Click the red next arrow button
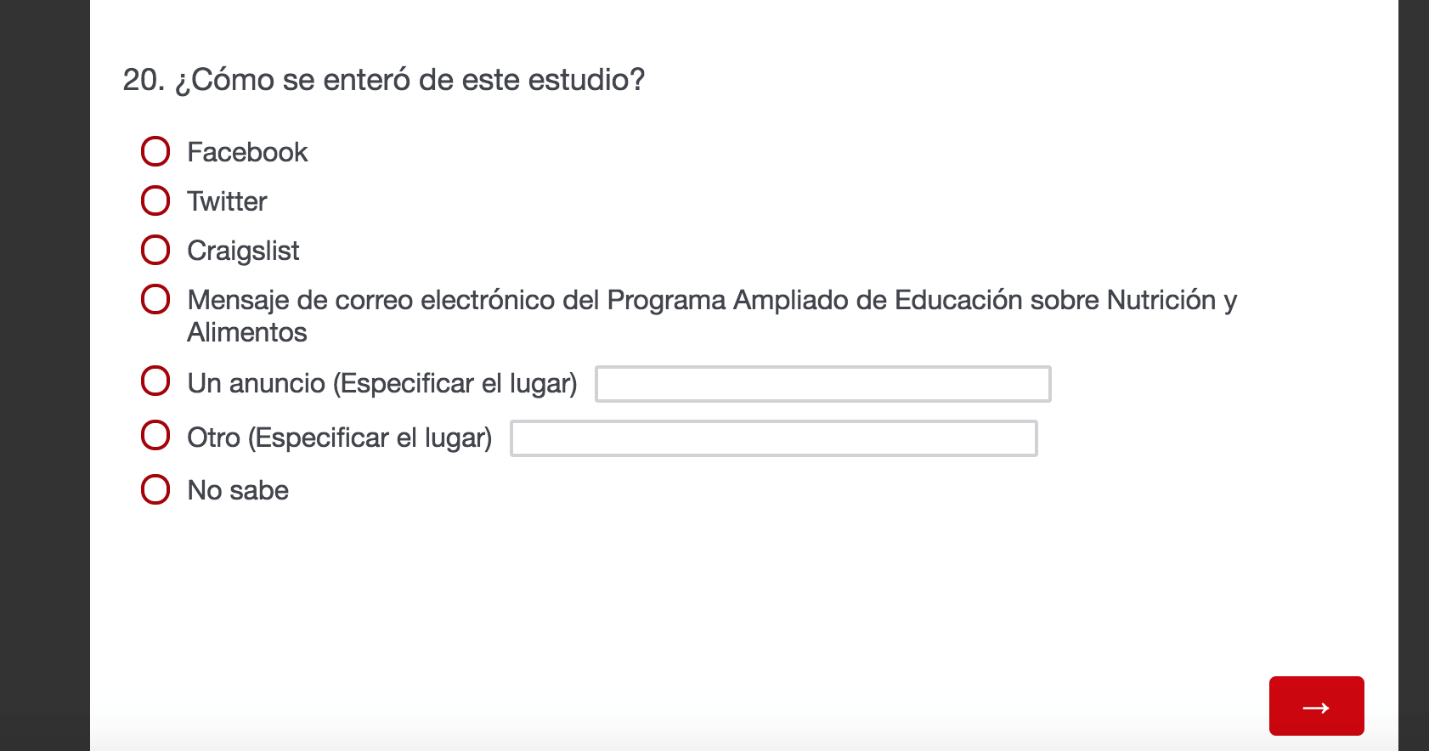This screenshot has height=751, width=1429. [1316, 706]
